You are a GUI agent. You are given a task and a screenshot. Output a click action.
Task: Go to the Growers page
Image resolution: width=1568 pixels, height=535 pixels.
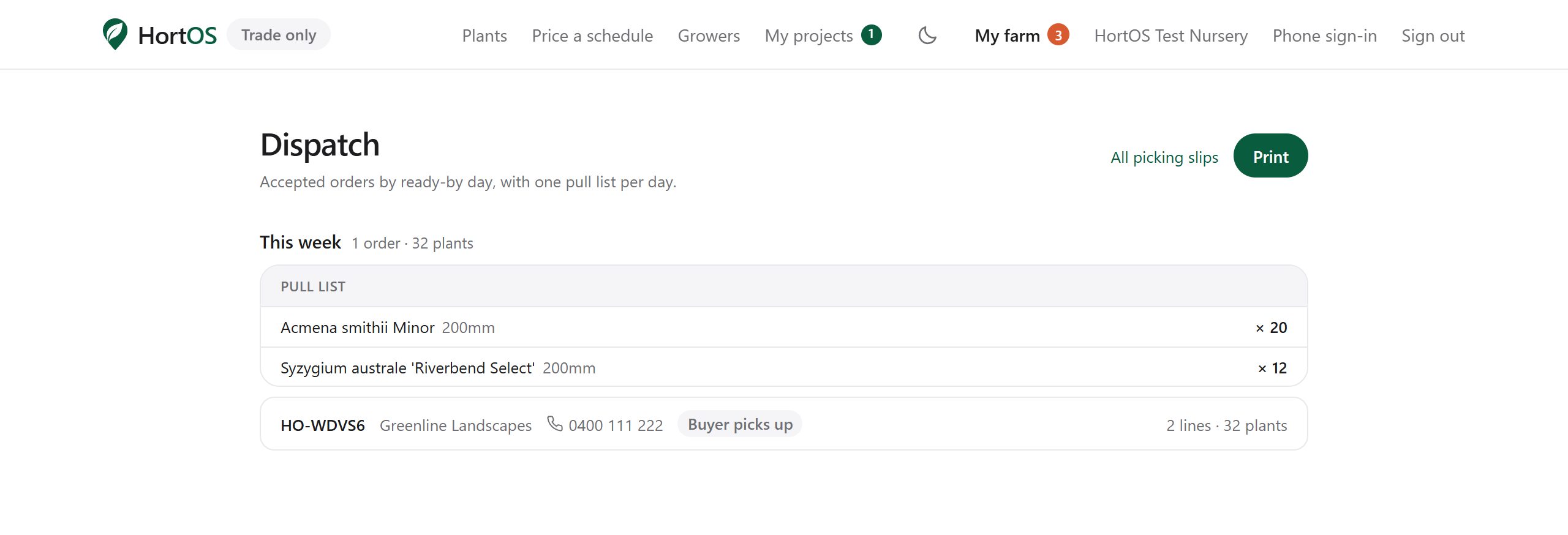click(x=708, y=36)
